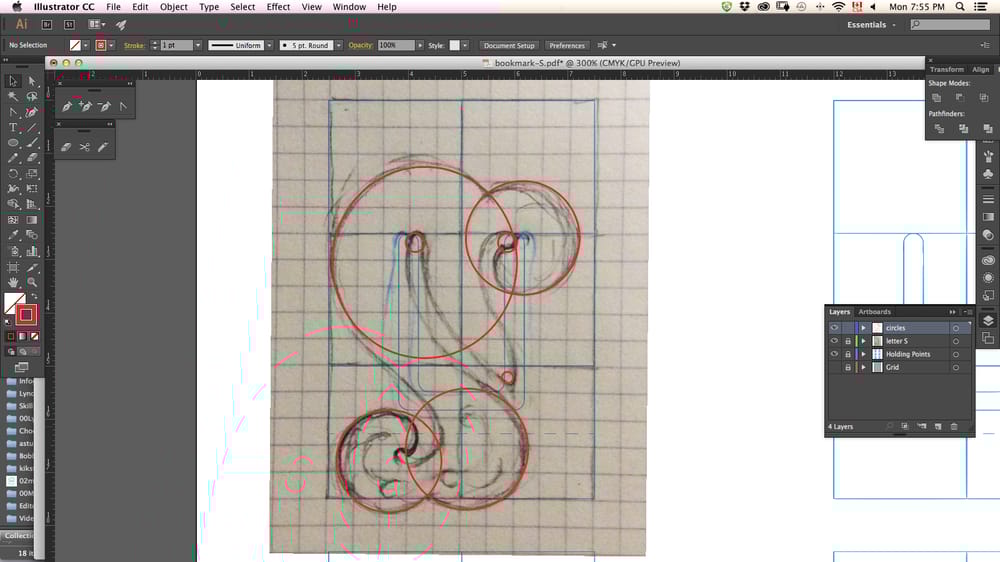Select the Lasso tool

[32, 96]
